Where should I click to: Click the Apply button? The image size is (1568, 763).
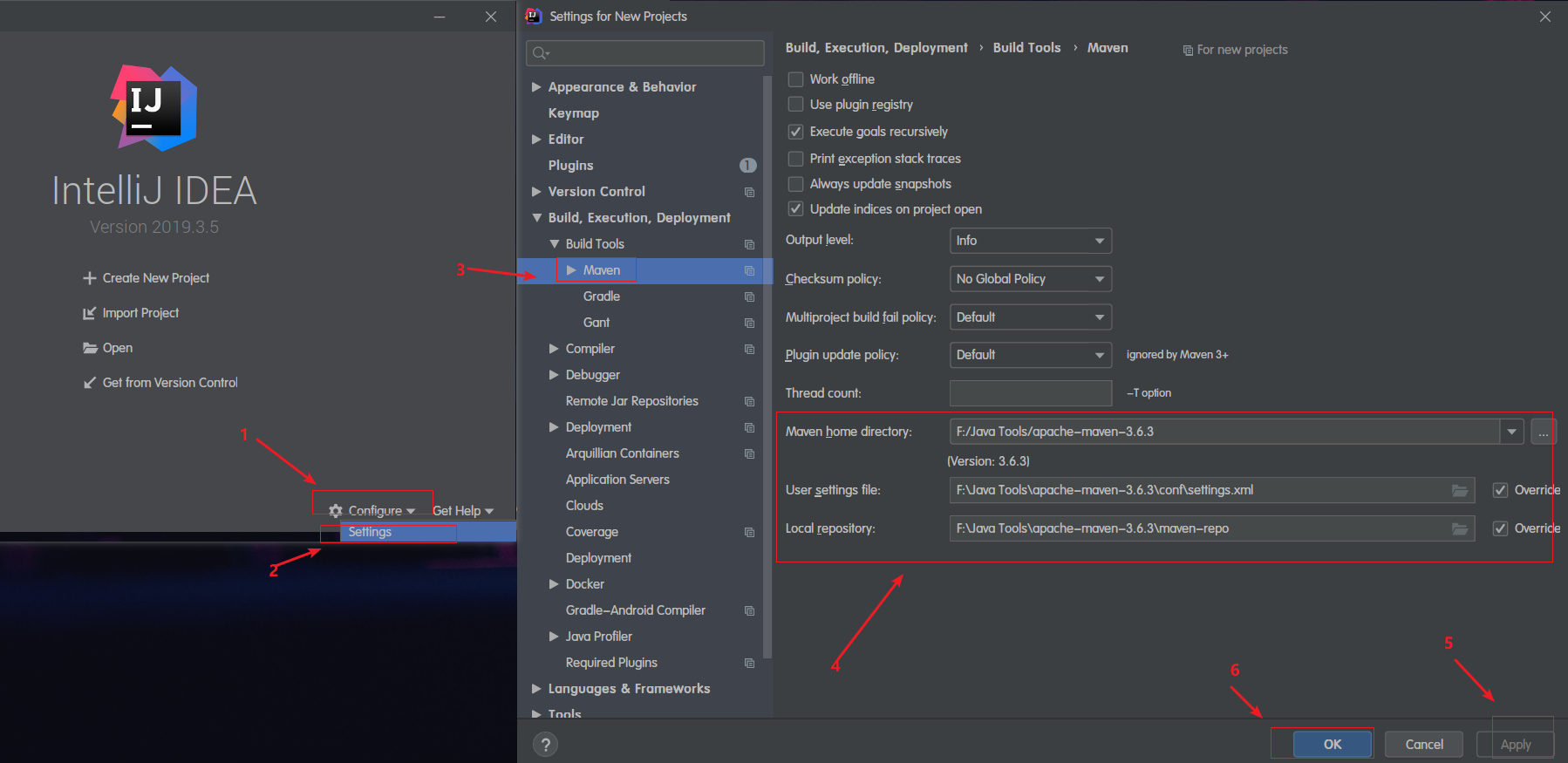click(1516, 745)
